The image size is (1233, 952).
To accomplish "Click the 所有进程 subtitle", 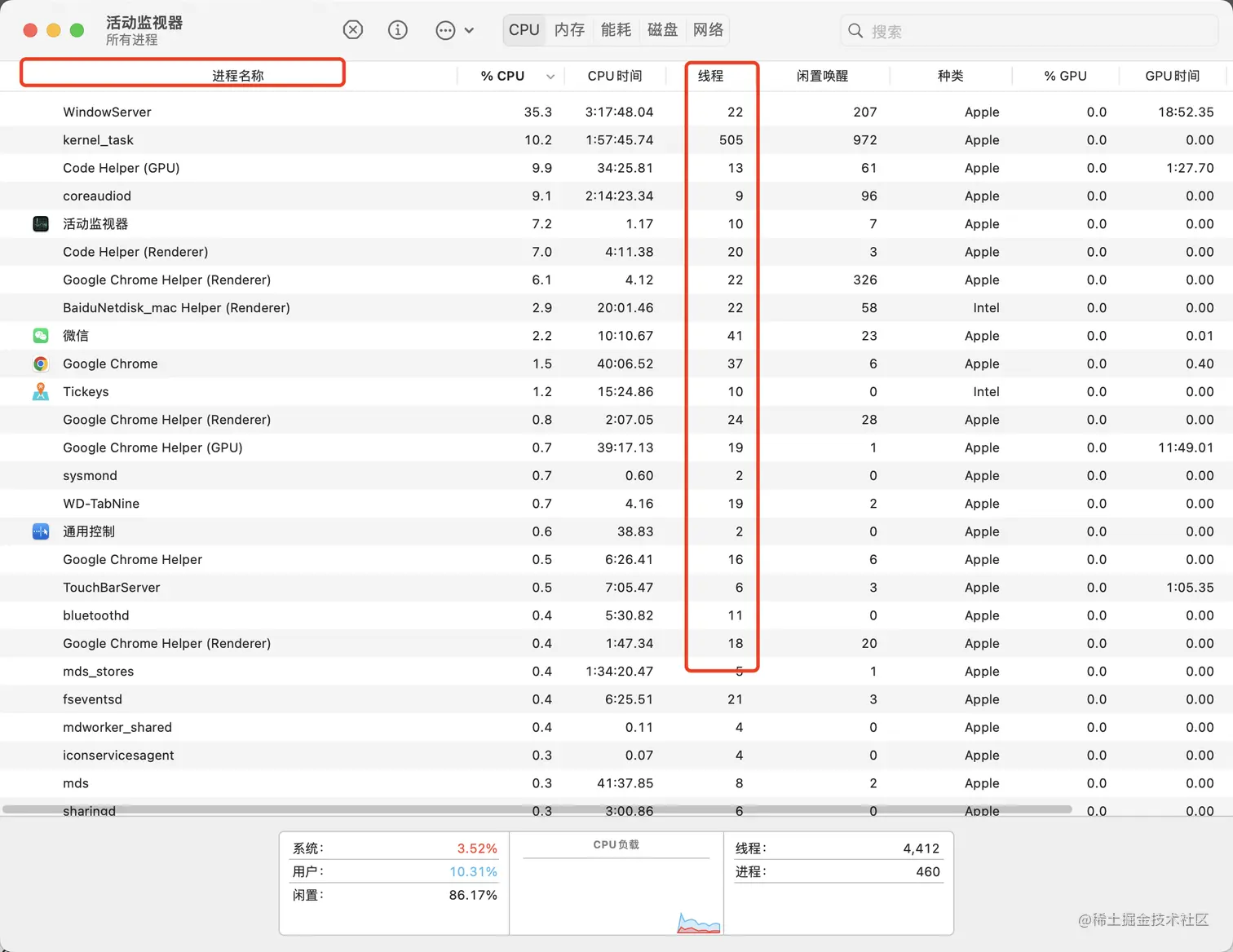I will pyautogui.click(x=131, y=40).
